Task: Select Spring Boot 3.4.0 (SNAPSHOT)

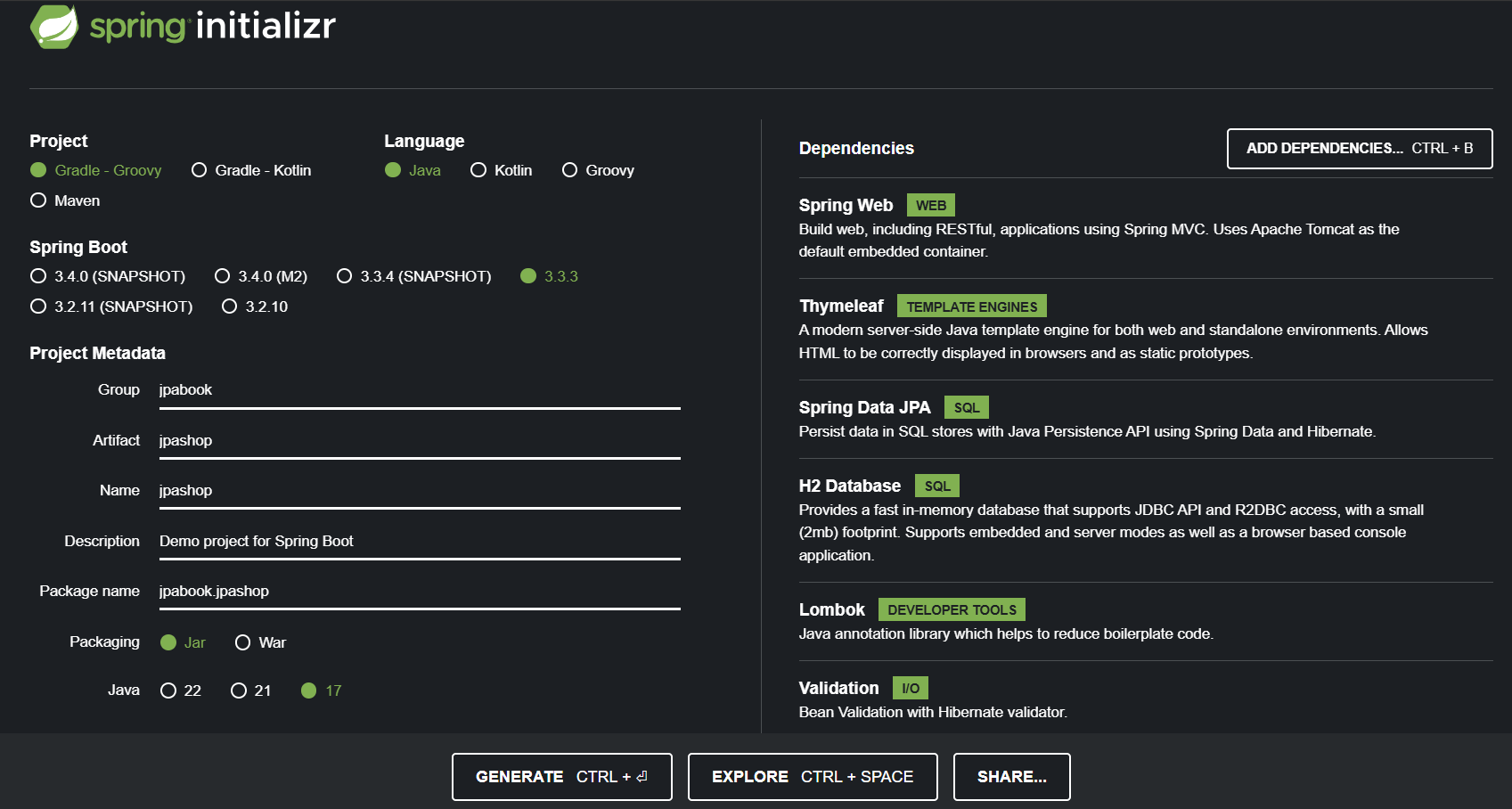Action: coord(108,276)
